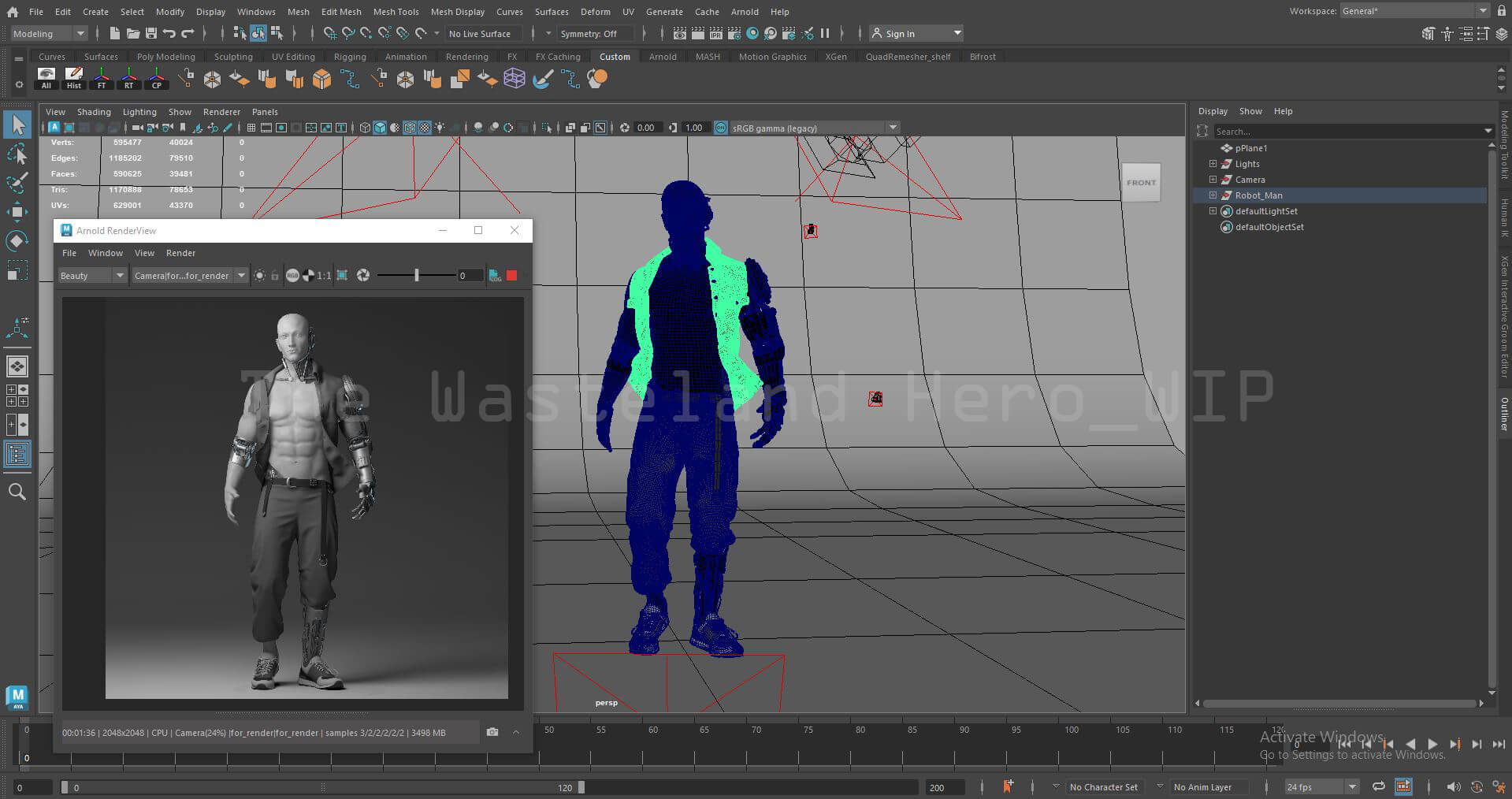Play the animation forwards
1512x799 pixels.
tap(1432, 744)
